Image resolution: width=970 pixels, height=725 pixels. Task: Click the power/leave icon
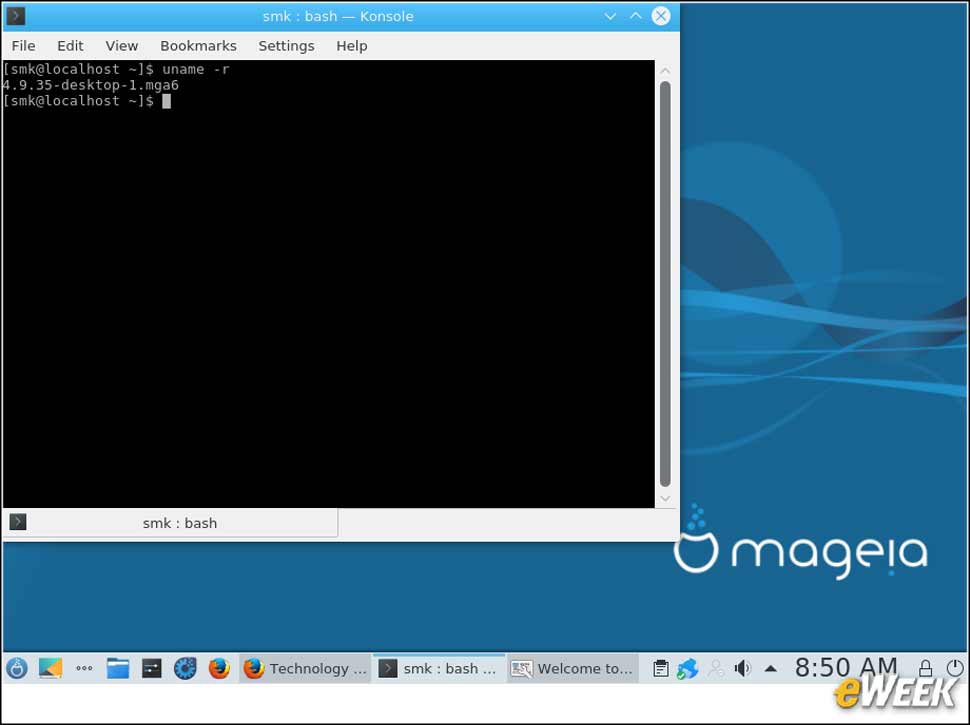pyautogui.click(x=955, y=668)
